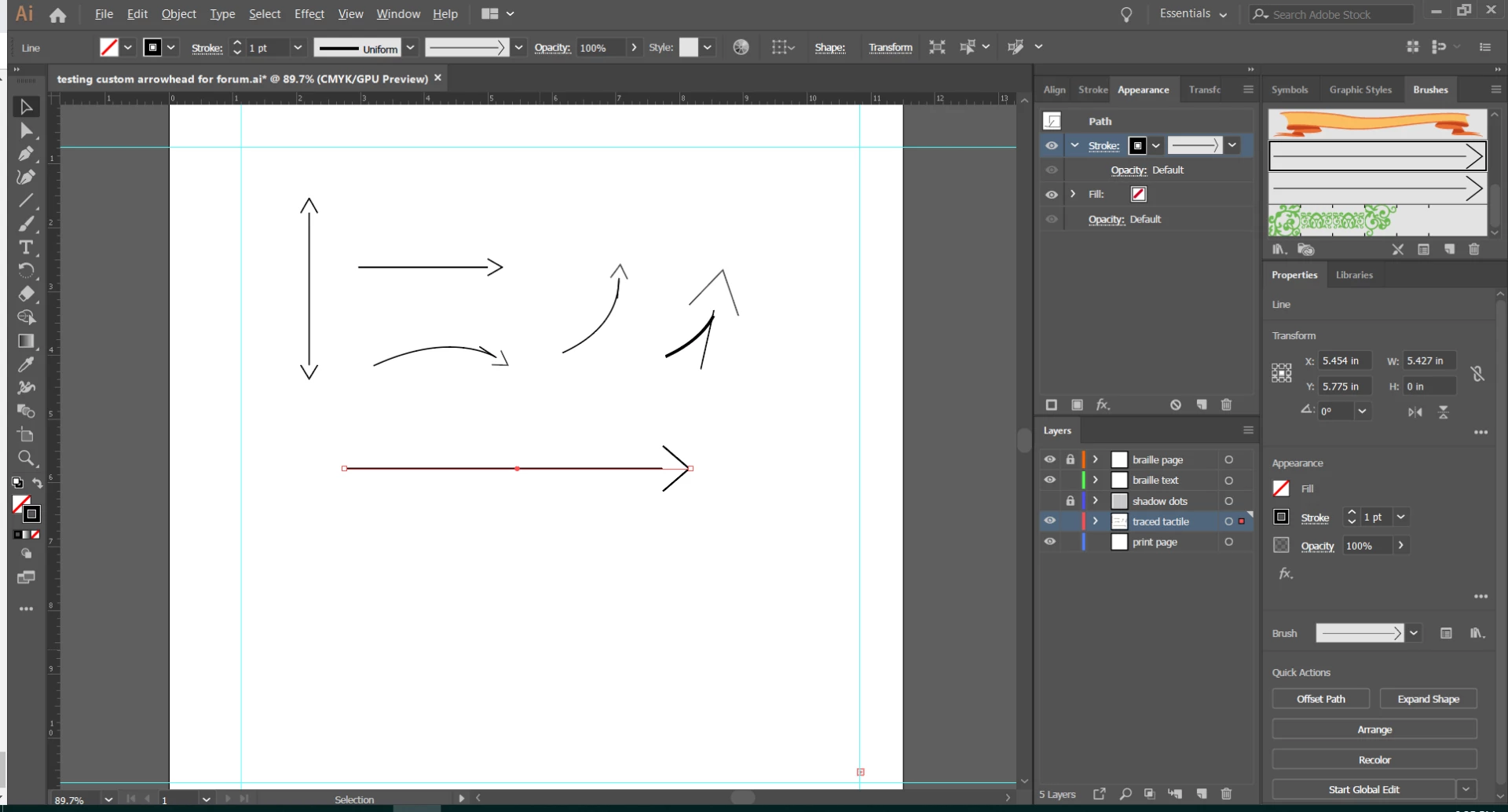Toggle visibility of traced tactile layer

click(1050, 521)
